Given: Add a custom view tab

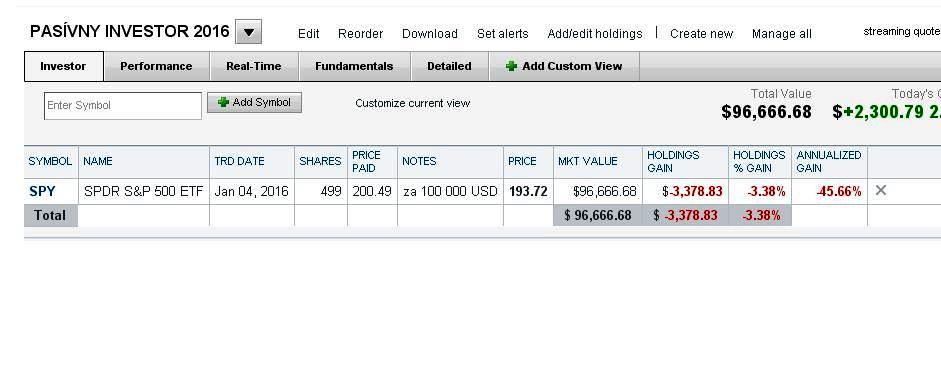Looking at the screenshot, I should click(564, 66).
